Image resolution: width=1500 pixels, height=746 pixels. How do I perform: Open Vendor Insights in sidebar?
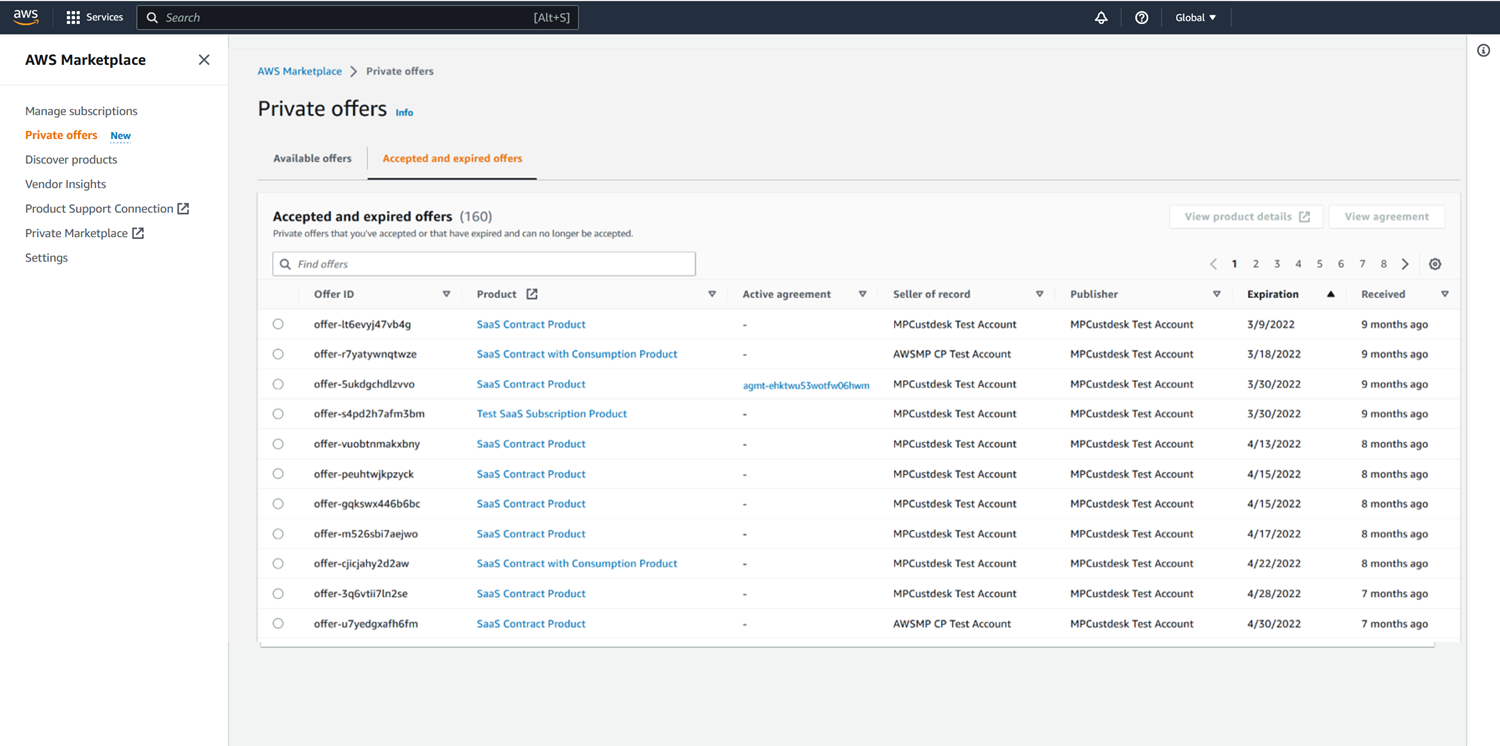pyautogui.click(x=65, y=184)
